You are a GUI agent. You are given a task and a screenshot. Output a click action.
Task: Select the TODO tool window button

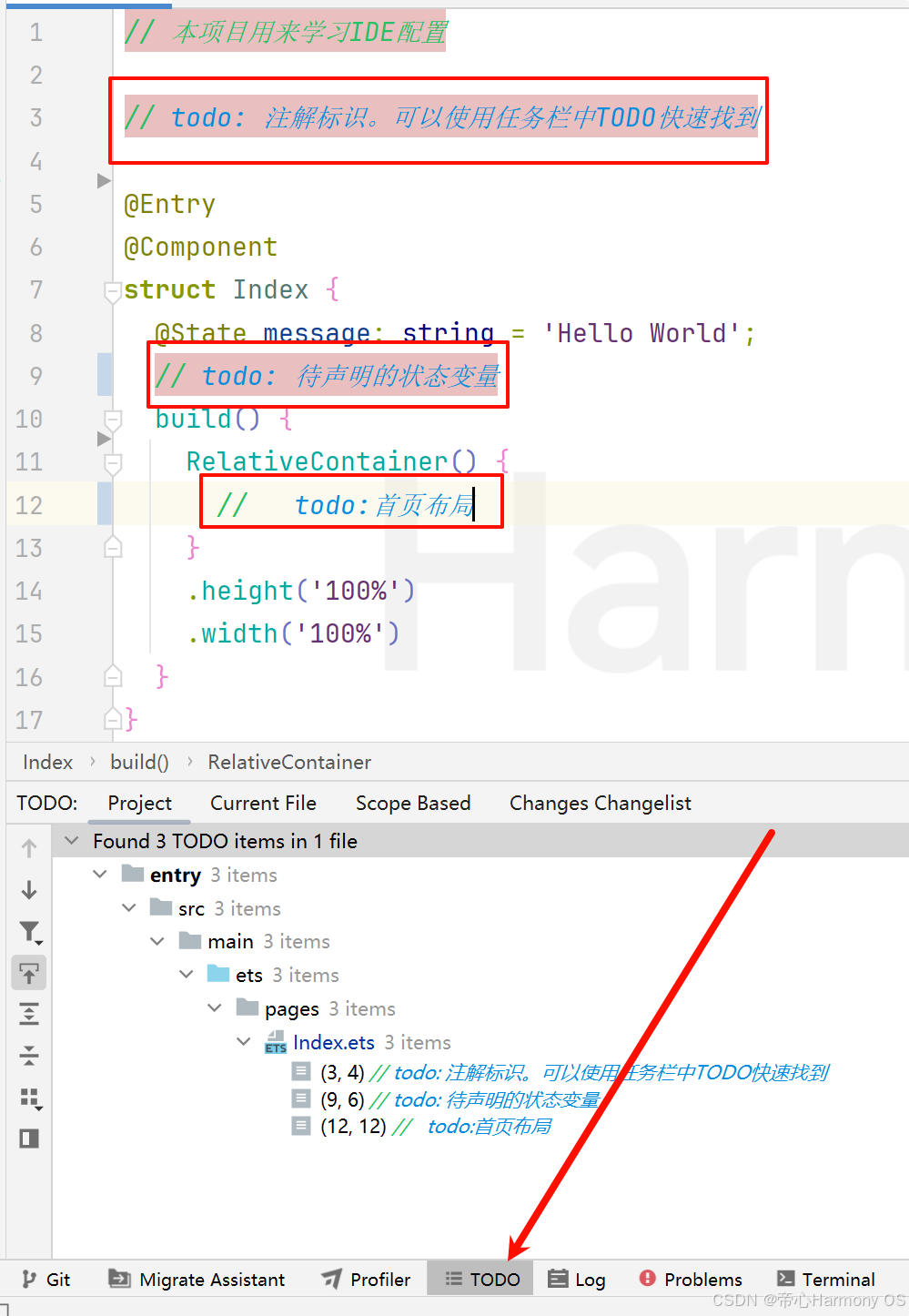481,1279
